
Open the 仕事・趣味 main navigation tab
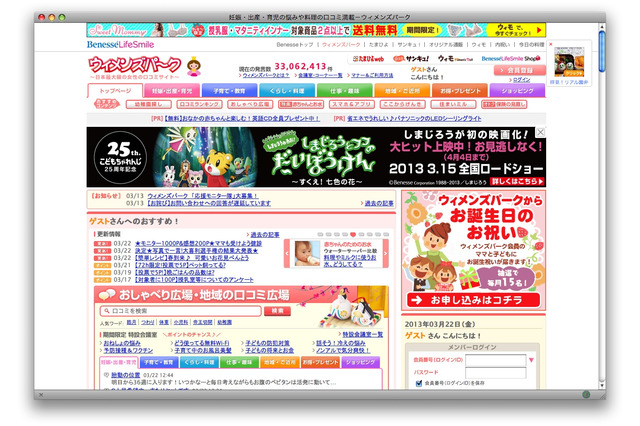click(344, 91)
